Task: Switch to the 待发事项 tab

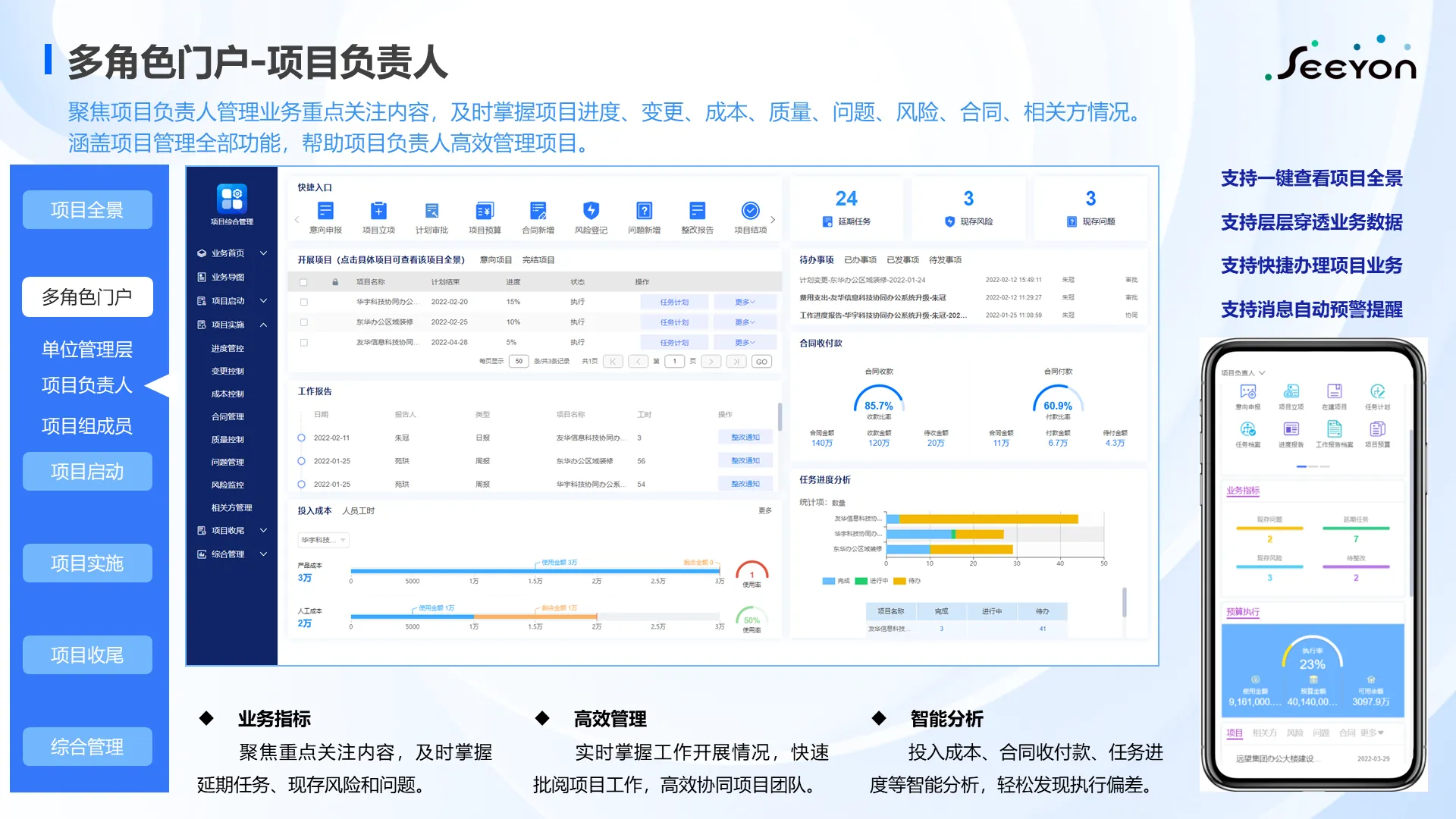Action: (945, 260)
